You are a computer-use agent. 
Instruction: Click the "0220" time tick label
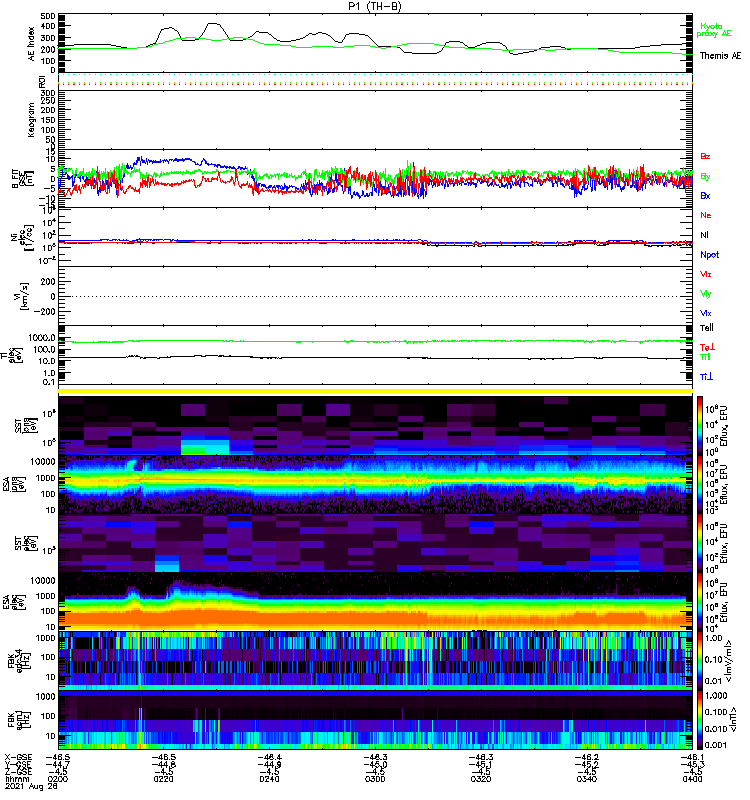tap(163, 780)
